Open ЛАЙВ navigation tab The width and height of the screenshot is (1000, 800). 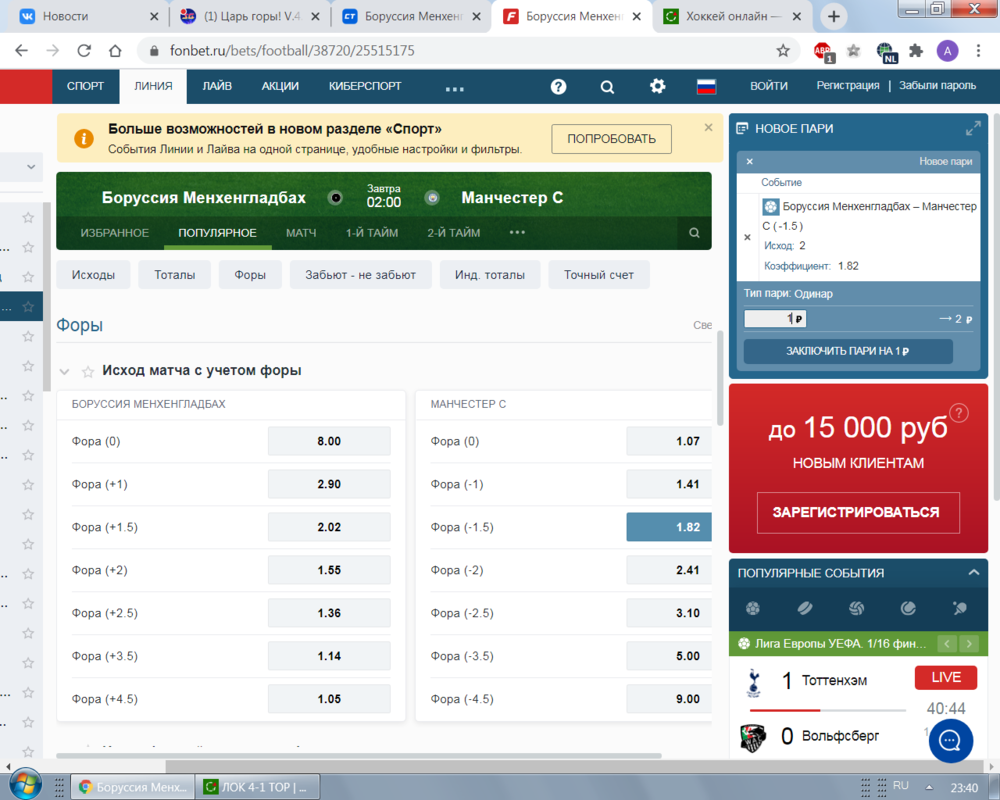[x=217, y=86]
